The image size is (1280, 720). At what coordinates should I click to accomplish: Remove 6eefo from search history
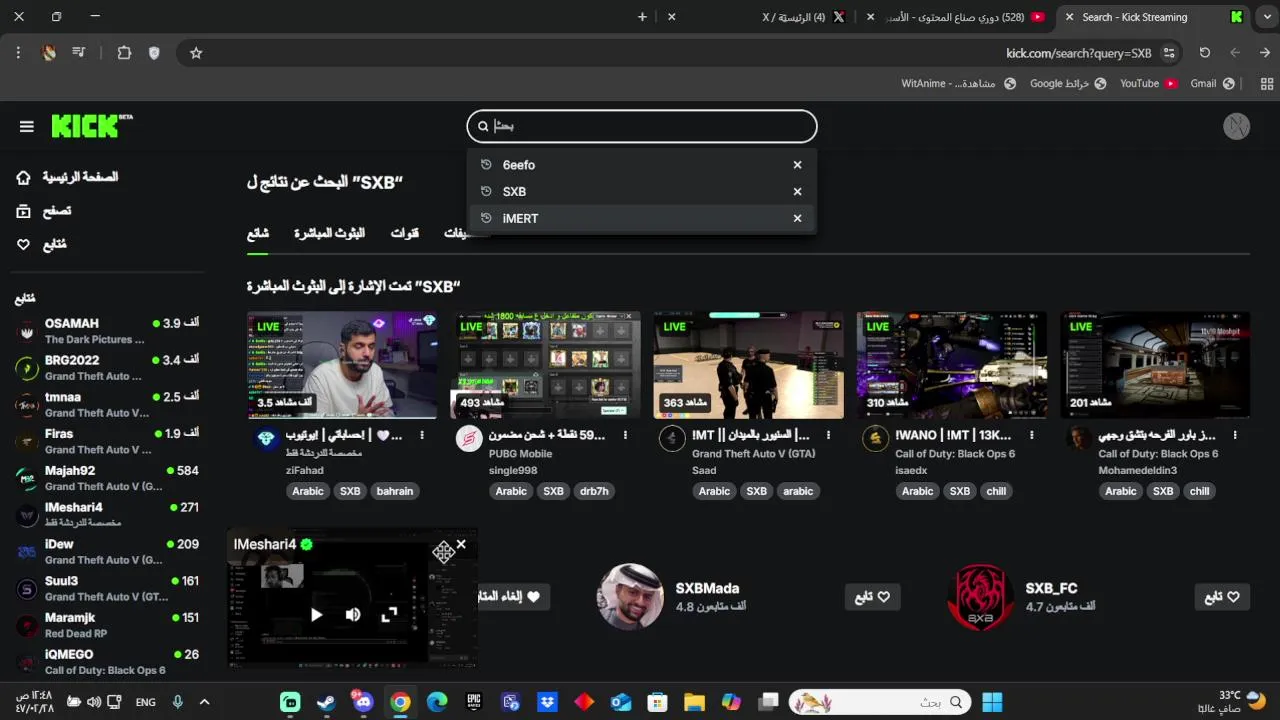pos(797,165)
